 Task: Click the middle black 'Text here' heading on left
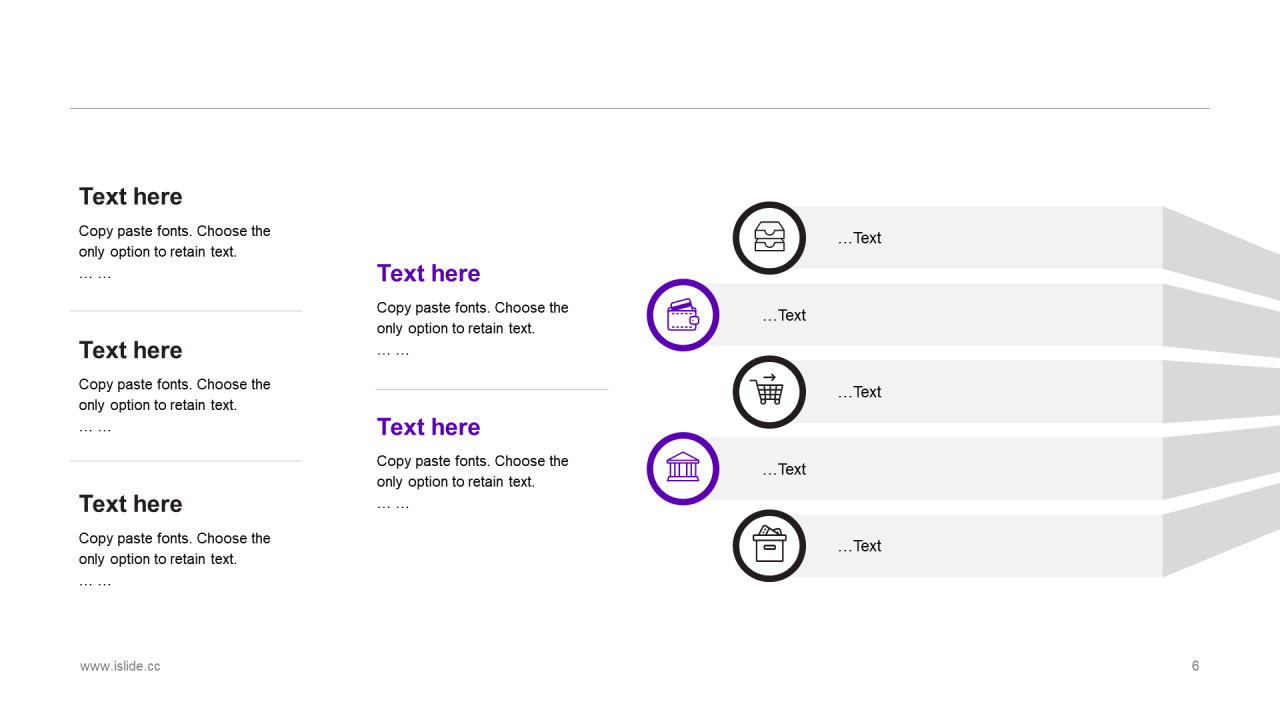[131, 350]
